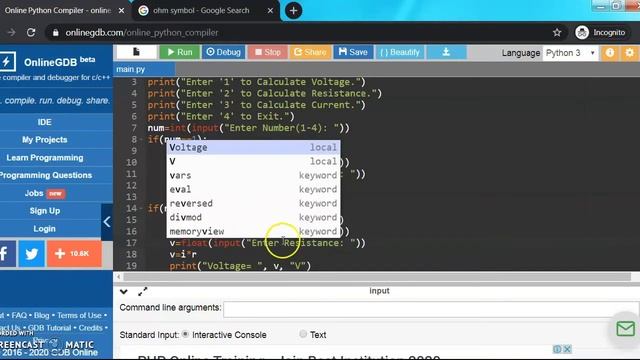Open Jobs link in sidebar

coord(34,193)
